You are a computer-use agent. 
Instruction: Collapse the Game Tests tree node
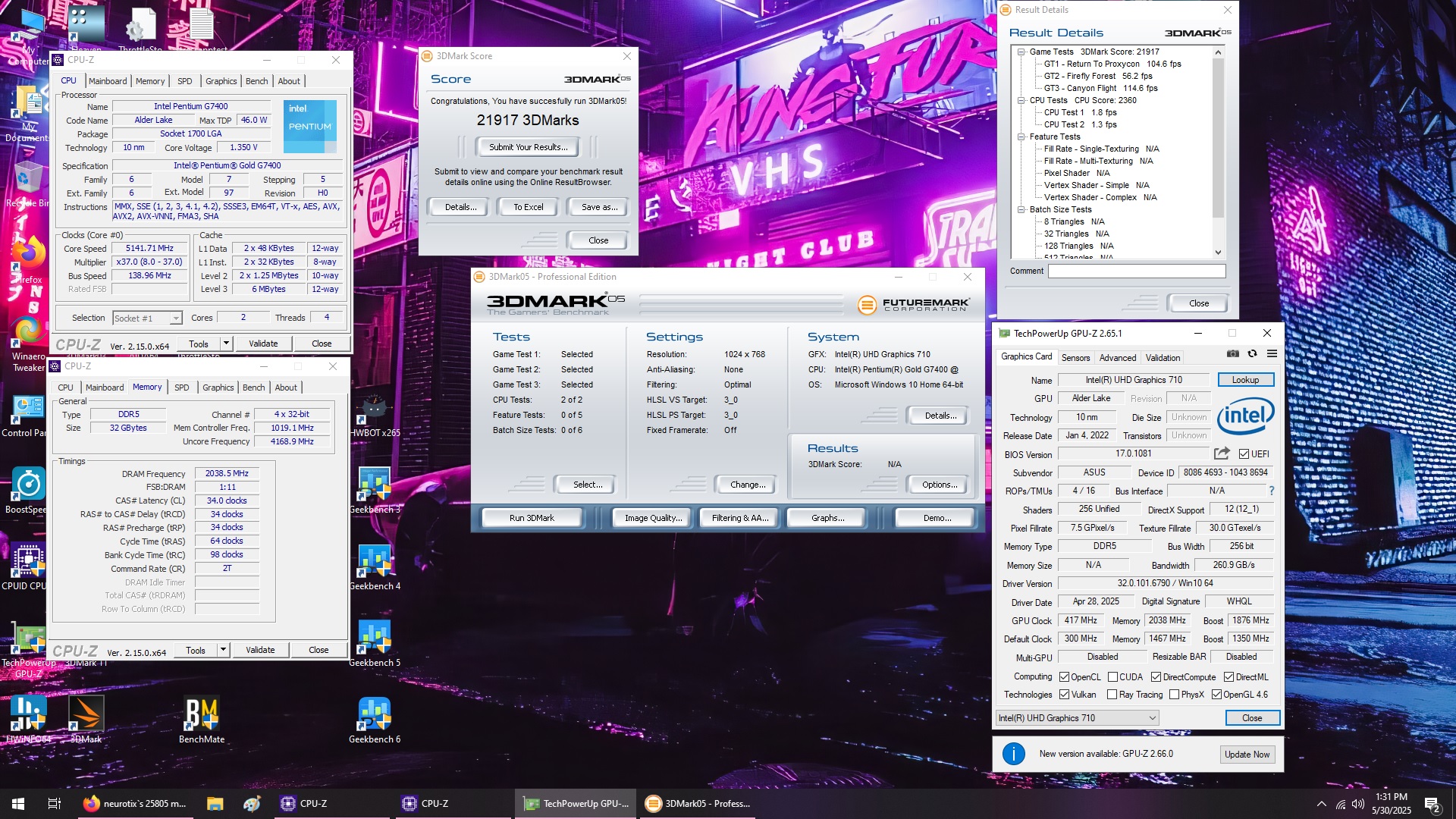tap(1021, 52)
